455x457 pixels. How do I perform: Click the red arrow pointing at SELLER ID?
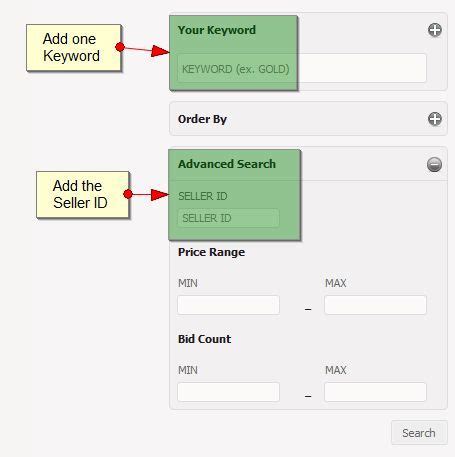click(147, 194)
